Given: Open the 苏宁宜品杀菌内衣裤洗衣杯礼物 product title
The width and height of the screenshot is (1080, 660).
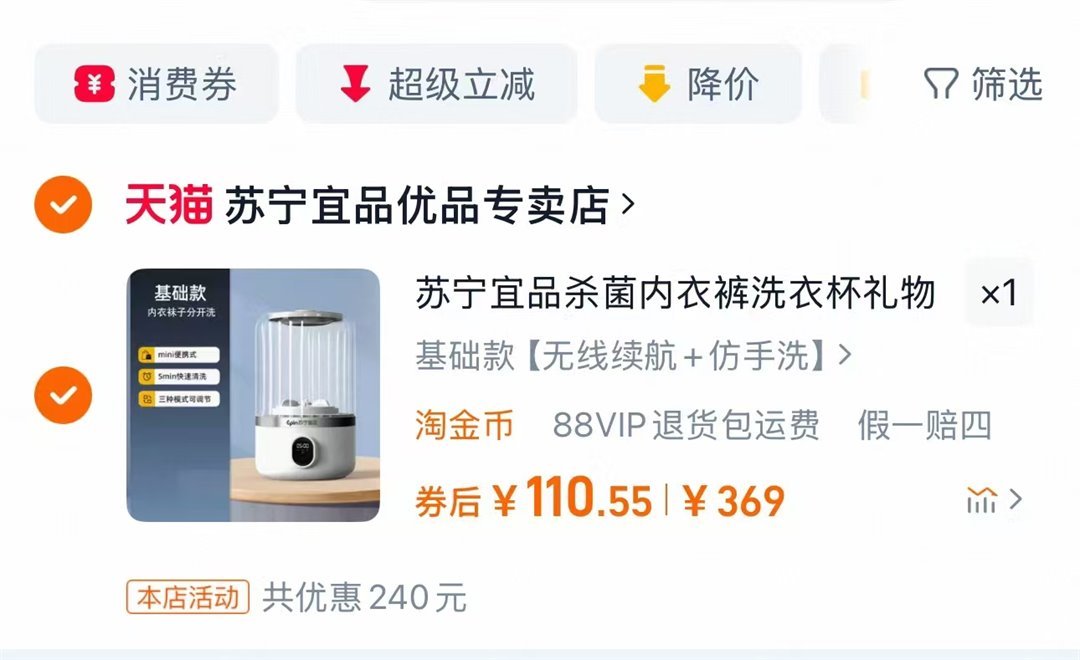Looking at the screenshot, I should [x=675, y=293].
